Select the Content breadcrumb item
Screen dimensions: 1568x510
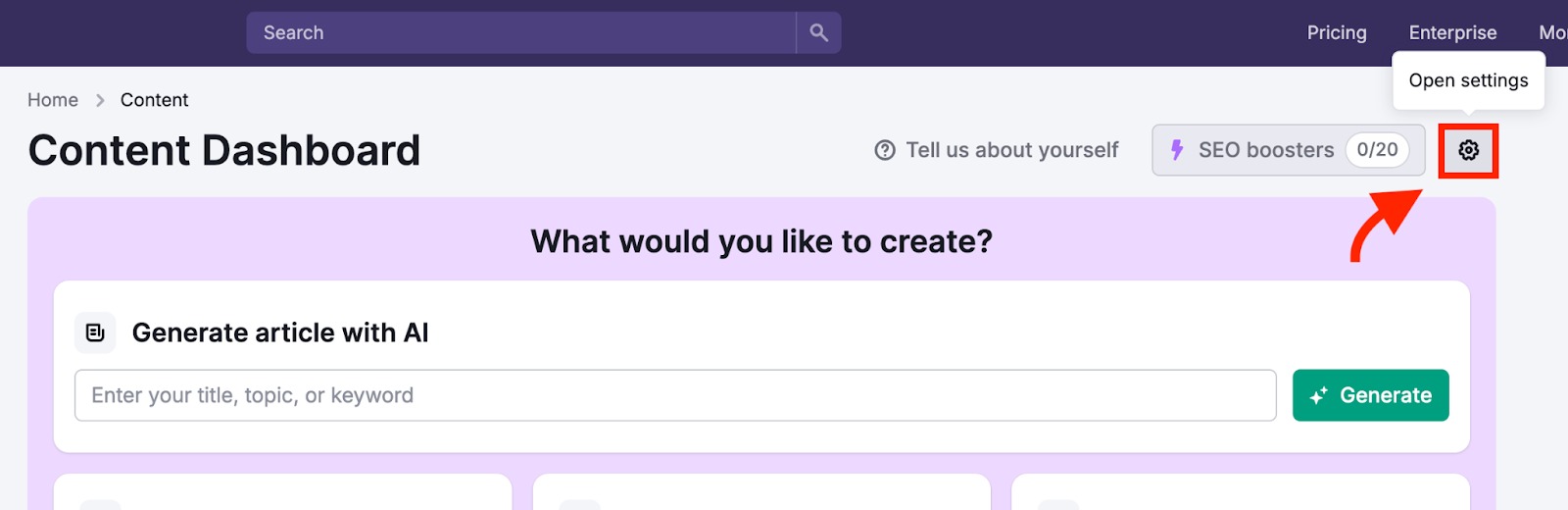[154, 100]
